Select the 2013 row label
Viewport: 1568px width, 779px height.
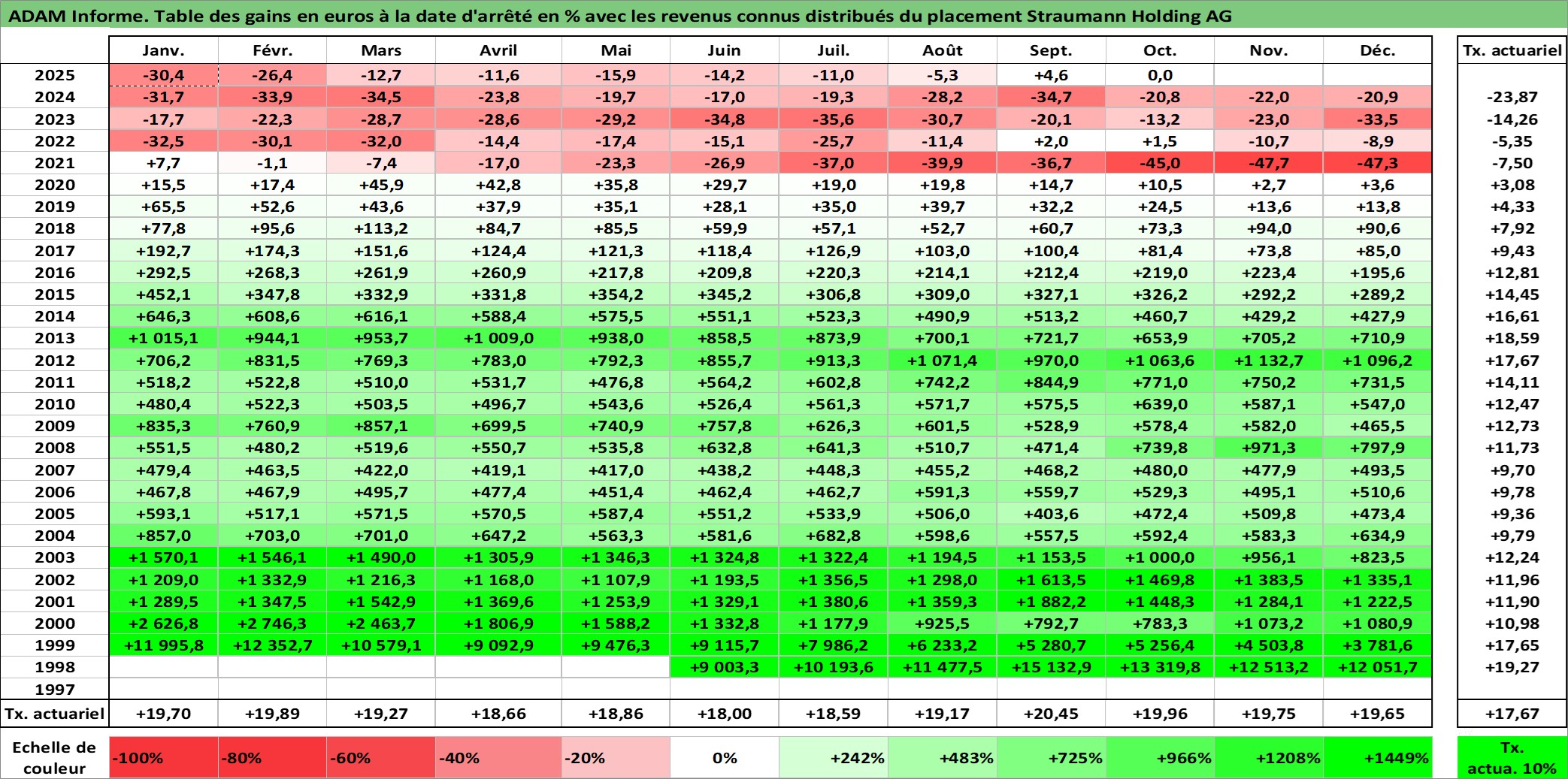coord(55,338)
